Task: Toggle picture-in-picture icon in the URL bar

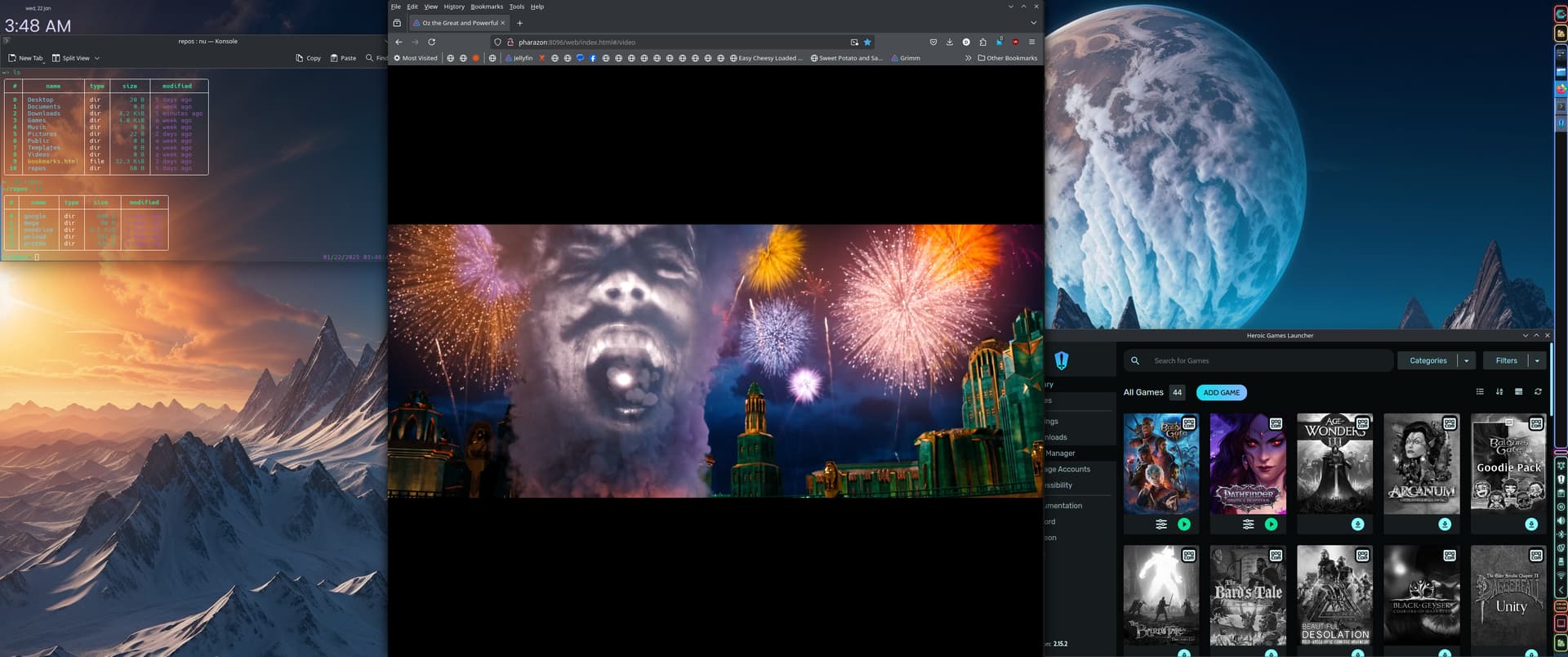Action: [x=854, y=42]
